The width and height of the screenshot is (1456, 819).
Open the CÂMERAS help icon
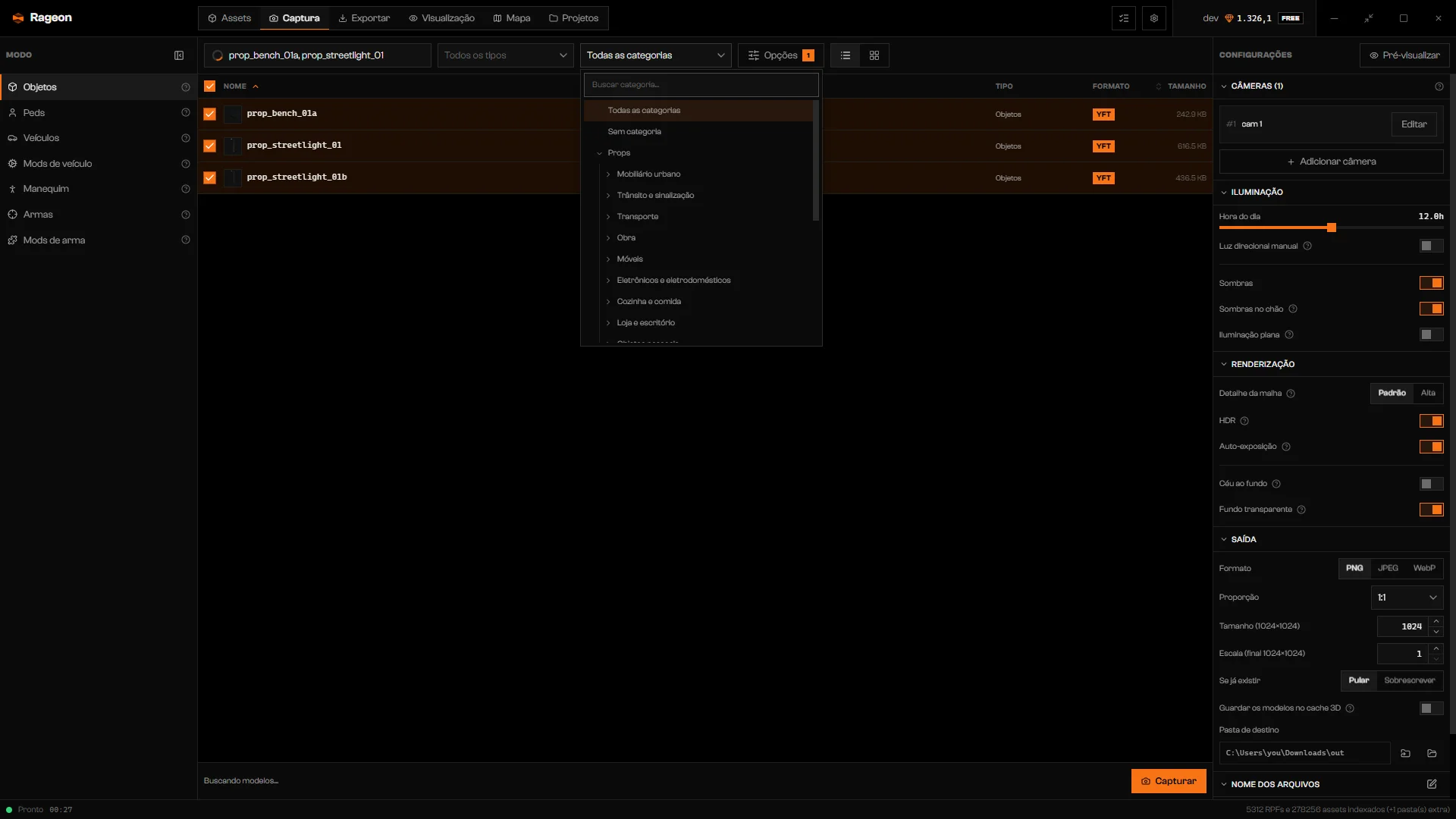coord(1439,86)
